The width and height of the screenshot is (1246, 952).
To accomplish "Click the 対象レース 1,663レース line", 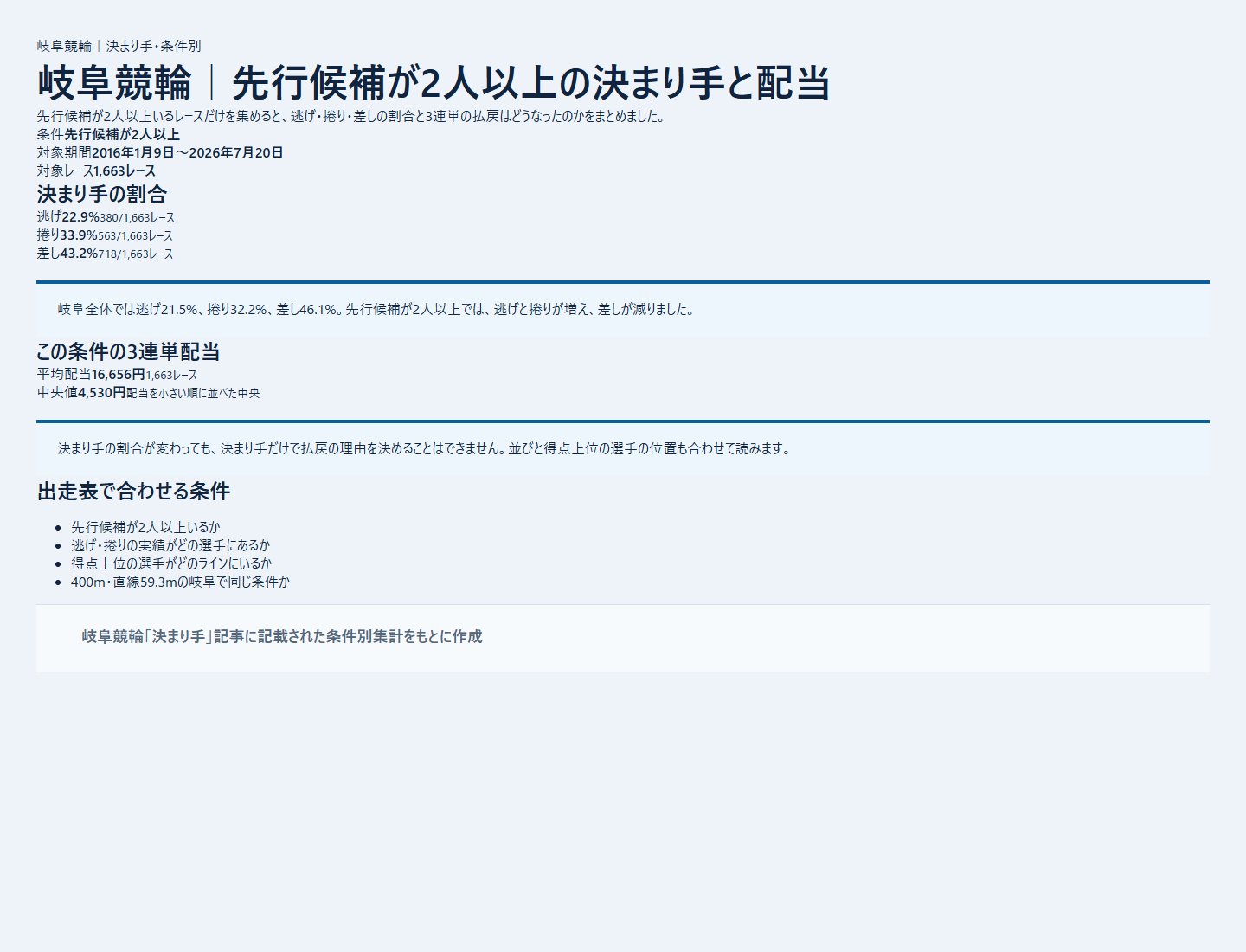I will pos(96,170).
